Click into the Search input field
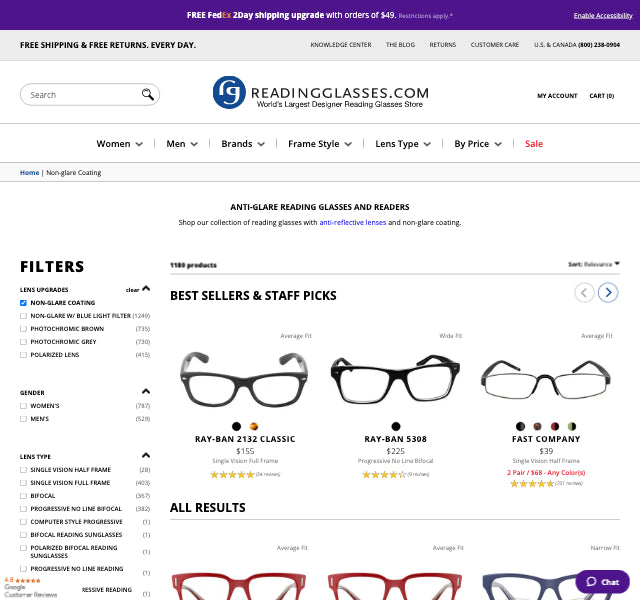Image resolution: width=640 pixels, height=600 pixels. tap(80, 95)
